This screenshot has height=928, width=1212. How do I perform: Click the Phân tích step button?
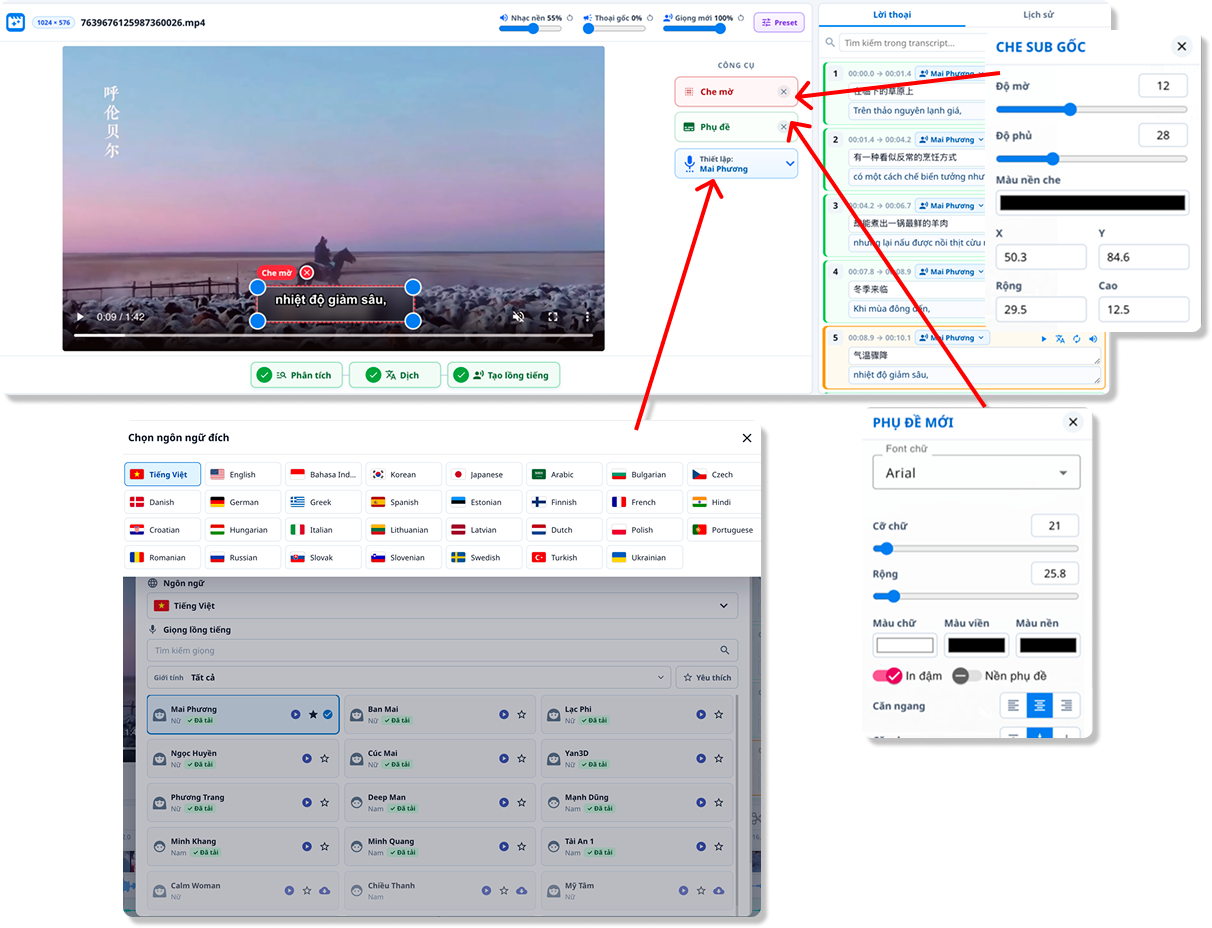[297, 375]
